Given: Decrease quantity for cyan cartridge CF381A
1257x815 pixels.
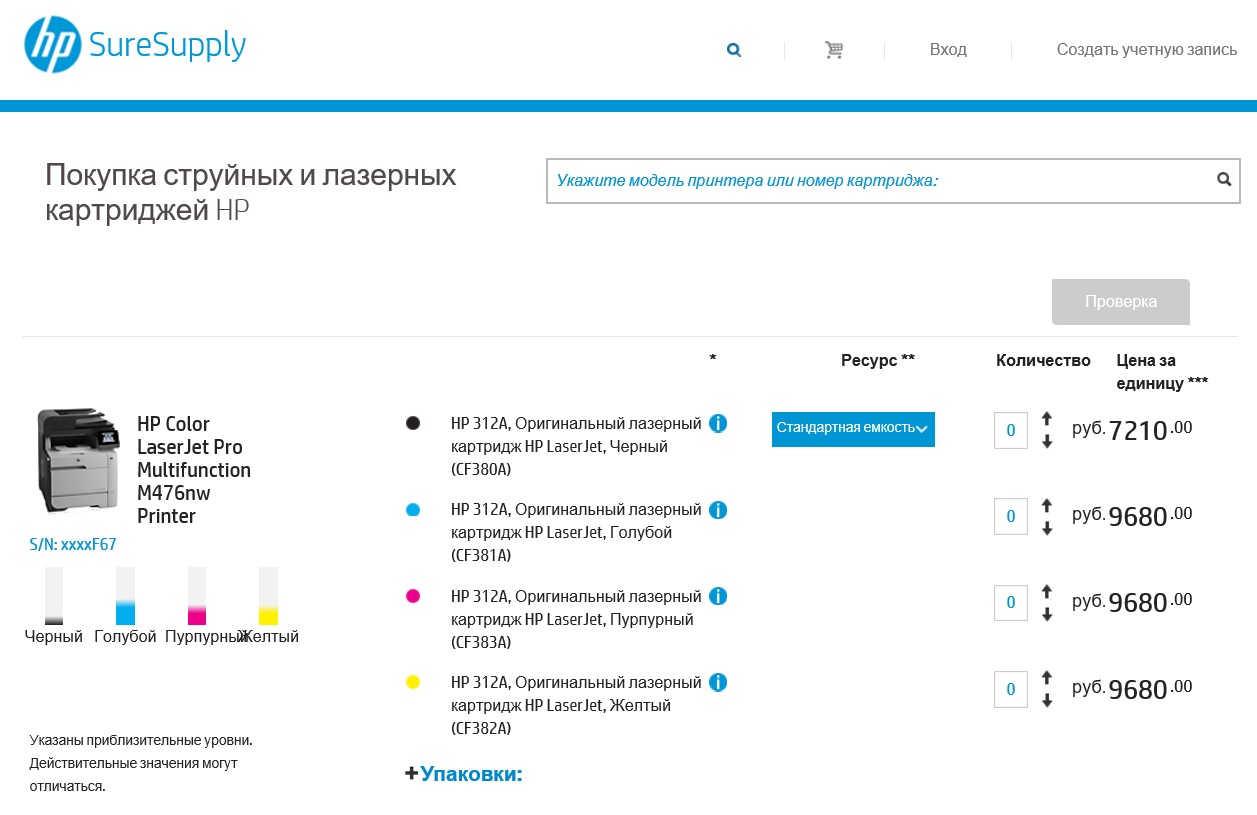Looking at the screenshot, I should coord(1047,528).
